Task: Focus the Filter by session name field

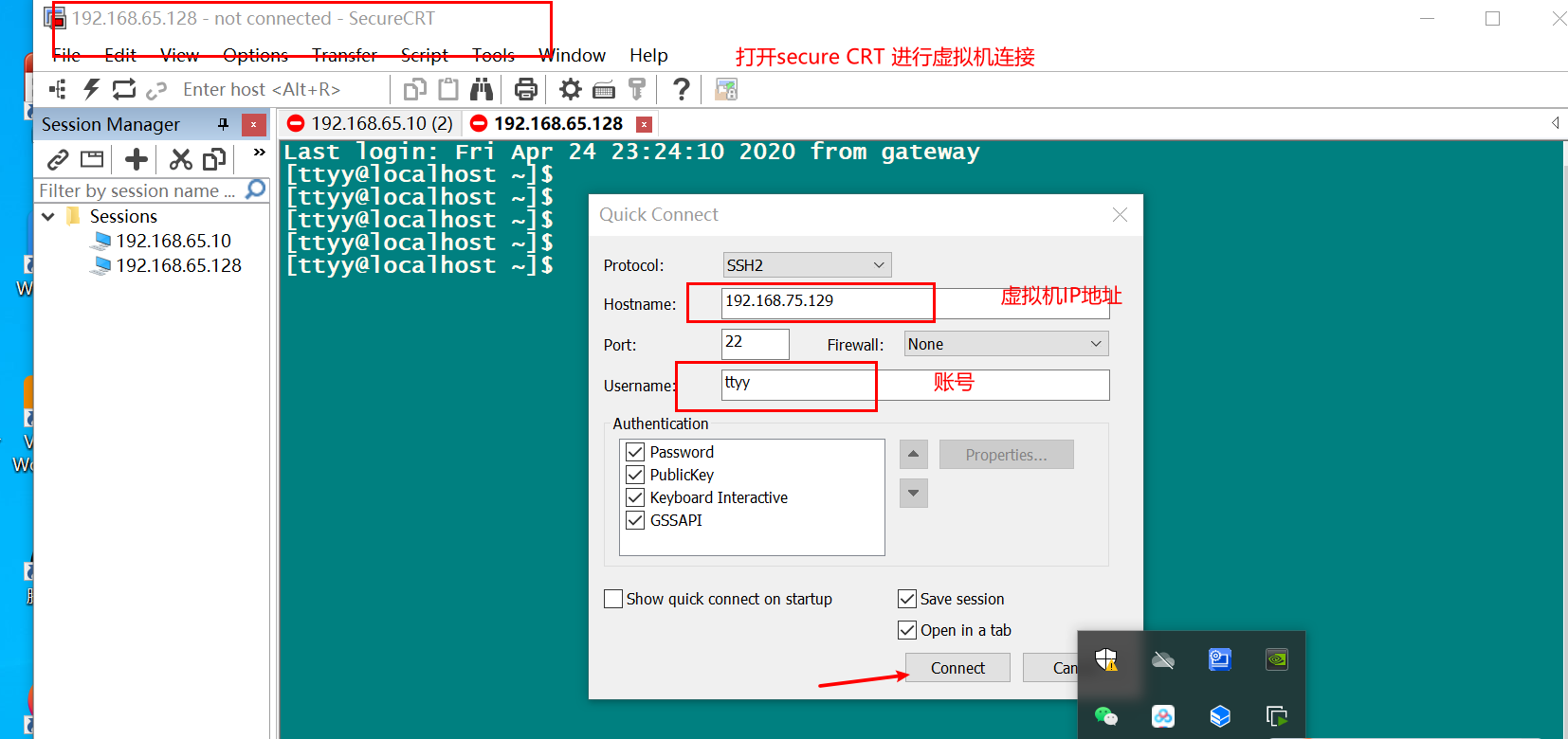Action: (138, 190)
